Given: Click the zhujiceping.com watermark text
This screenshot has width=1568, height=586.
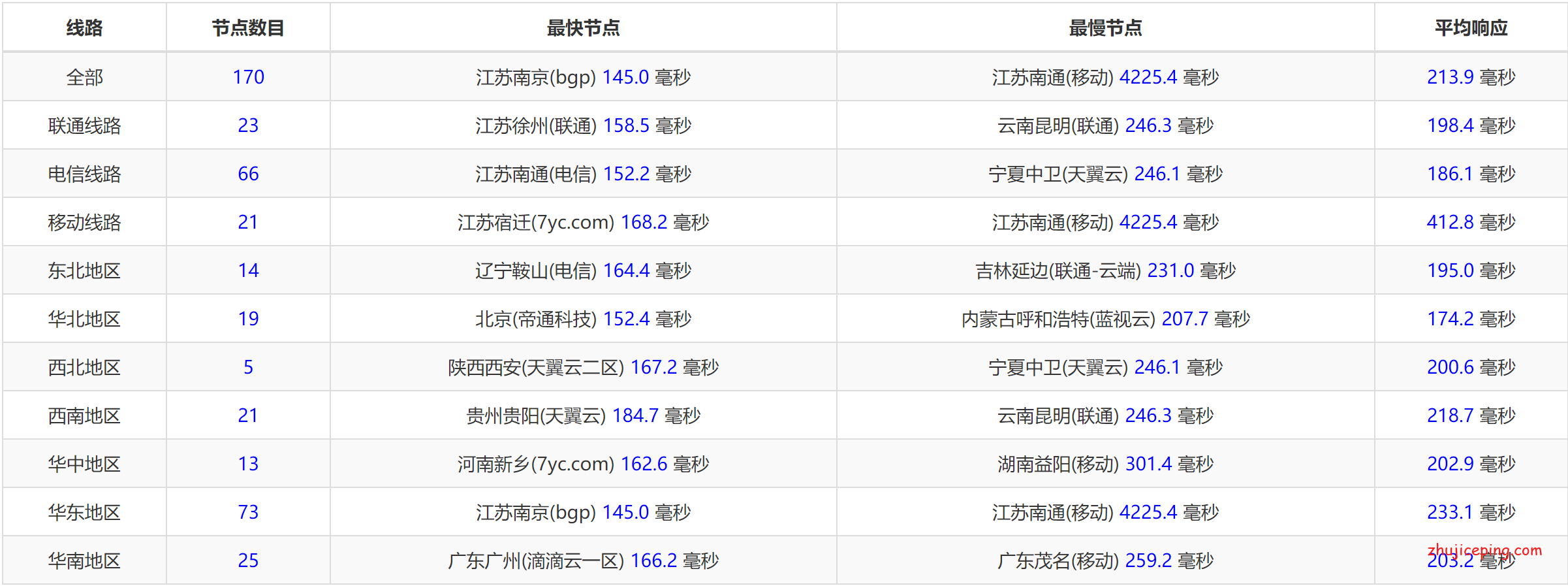Looking at the screenshot, I should coord(1484,549).
